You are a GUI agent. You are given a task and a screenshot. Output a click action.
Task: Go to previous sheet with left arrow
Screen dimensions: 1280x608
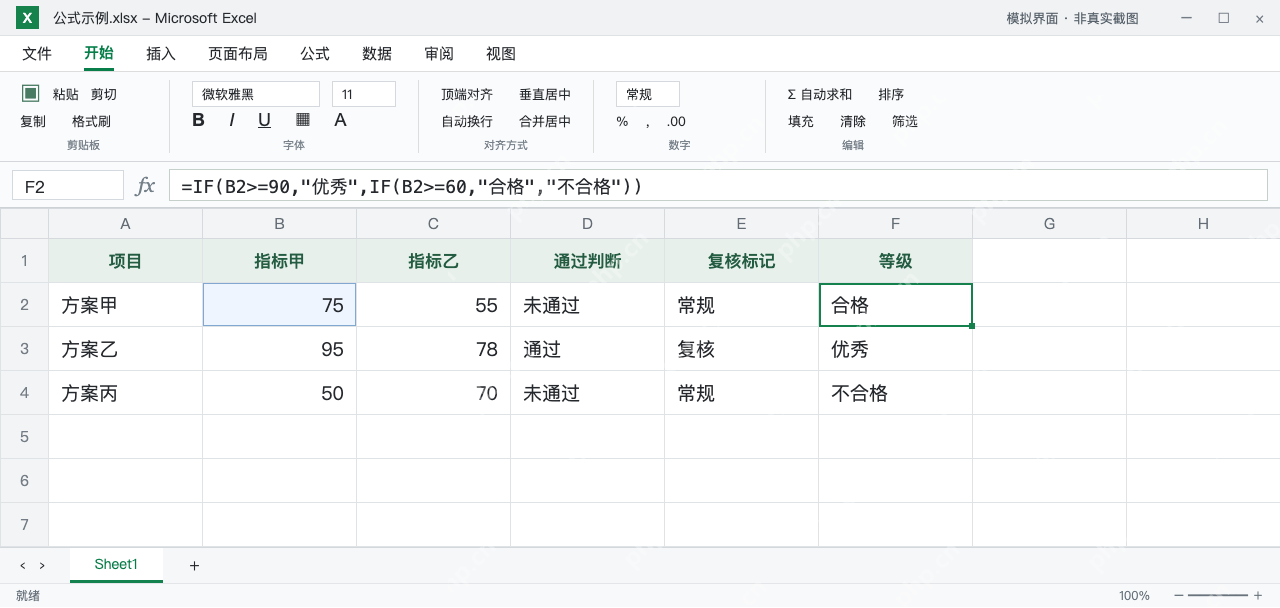pos(23,566)
